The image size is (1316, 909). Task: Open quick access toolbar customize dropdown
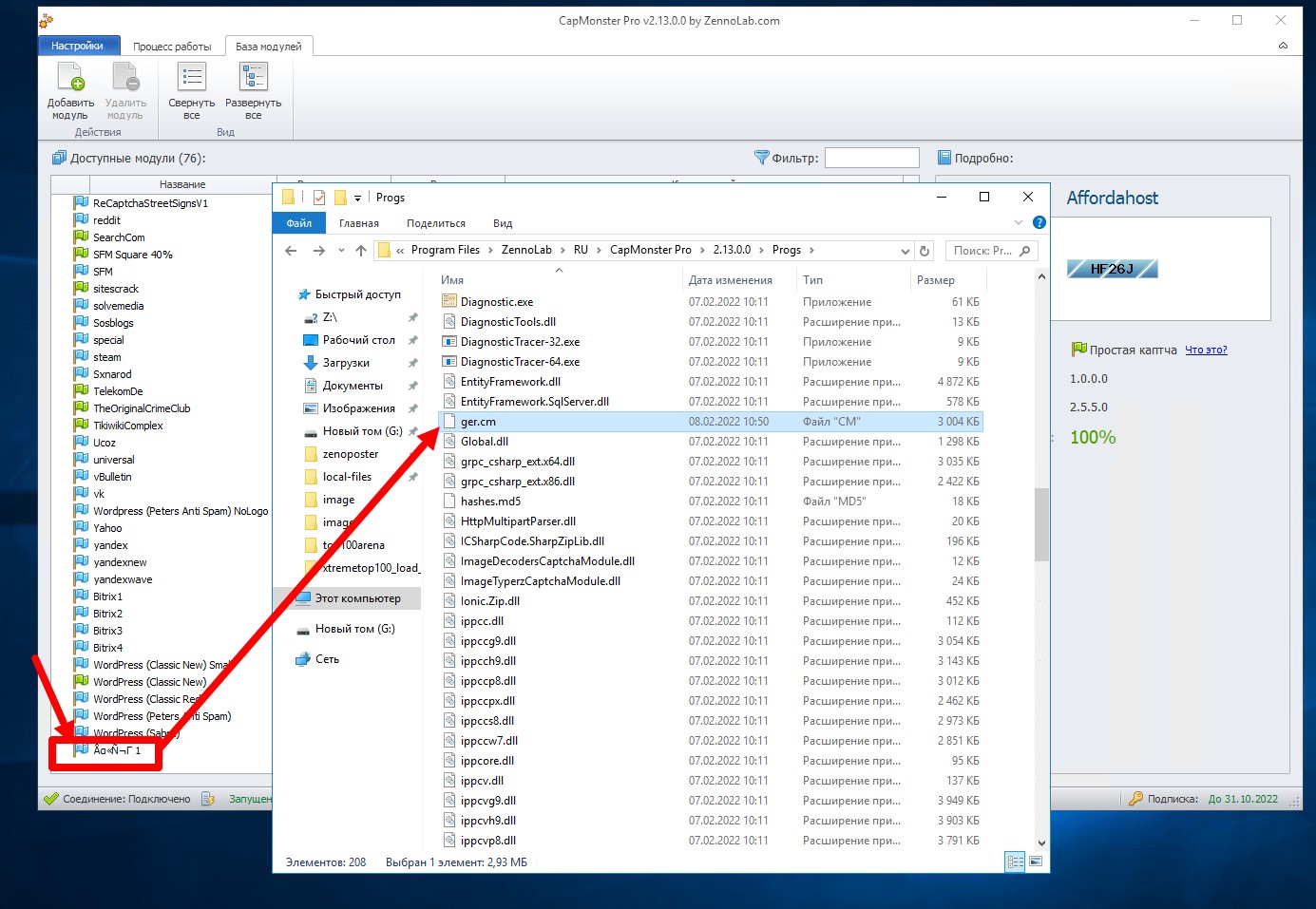(x=358, y=198)
